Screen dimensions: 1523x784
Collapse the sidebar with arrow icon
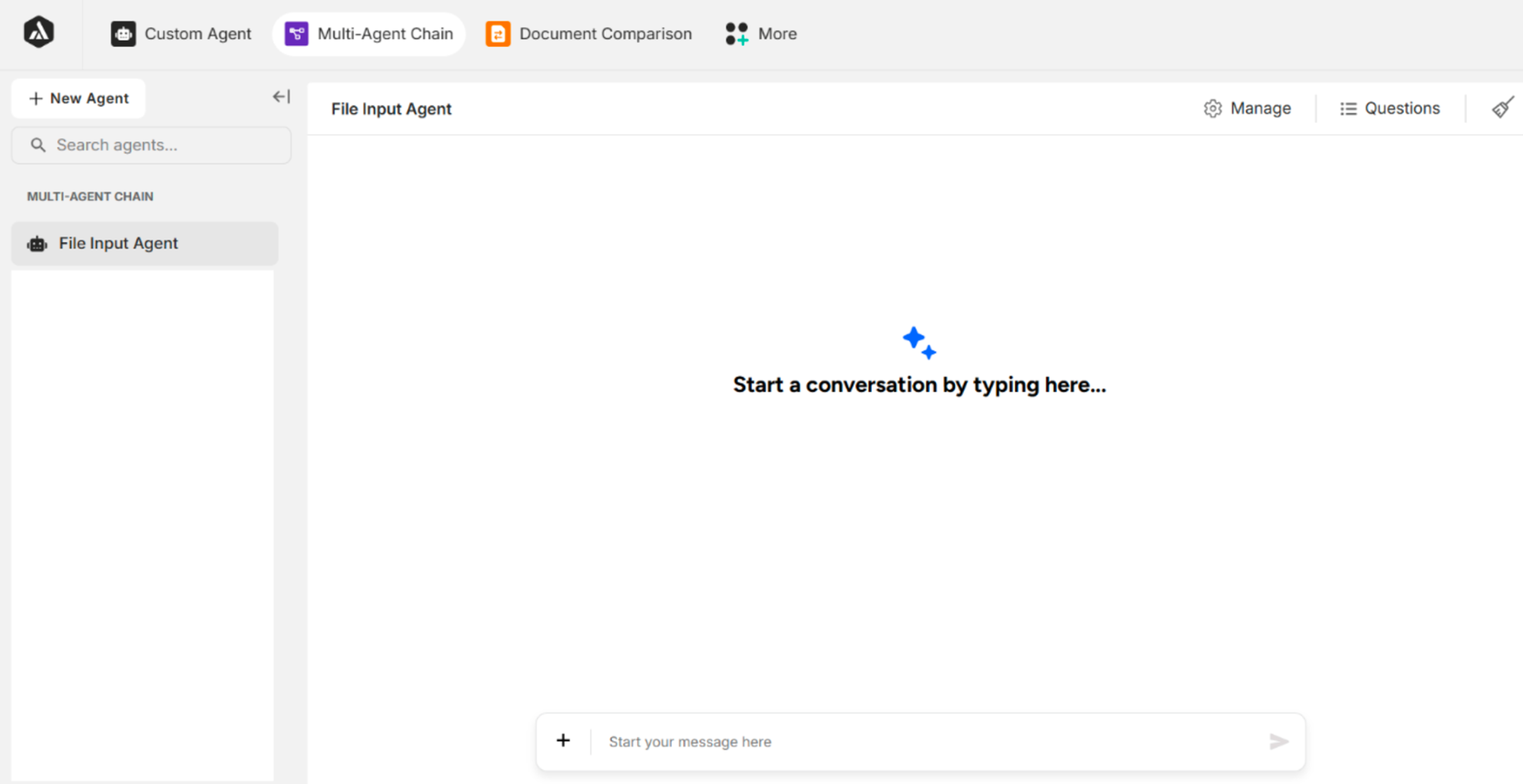(282, 97)
